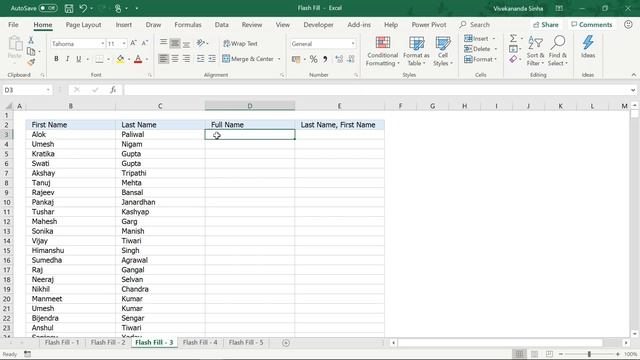
Task: Click the zoom slider handle
Action: coord(589,354)
